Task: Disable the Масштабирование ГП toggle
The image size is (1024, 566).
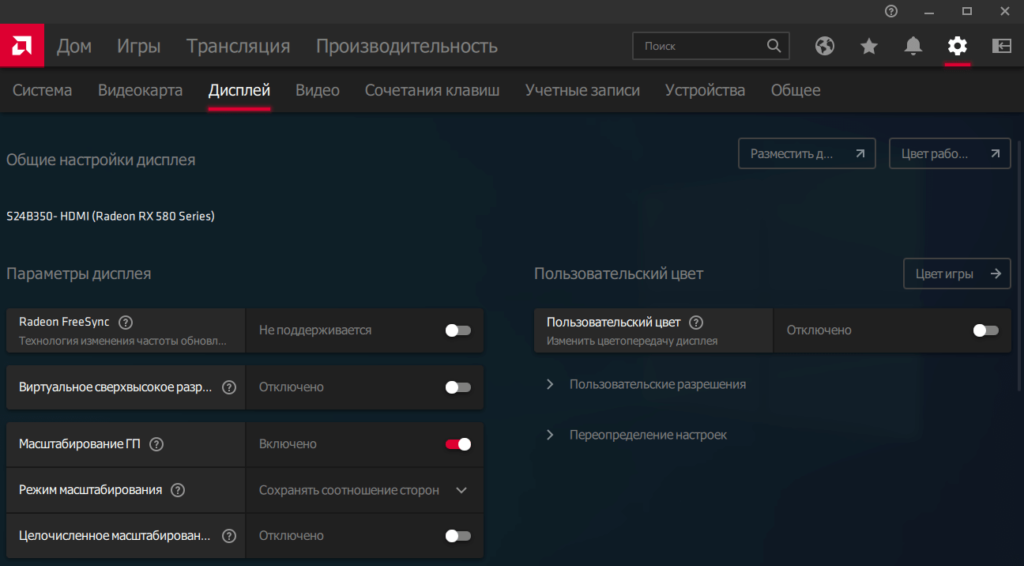Action: pyautogui.click(x=458, y=444)
